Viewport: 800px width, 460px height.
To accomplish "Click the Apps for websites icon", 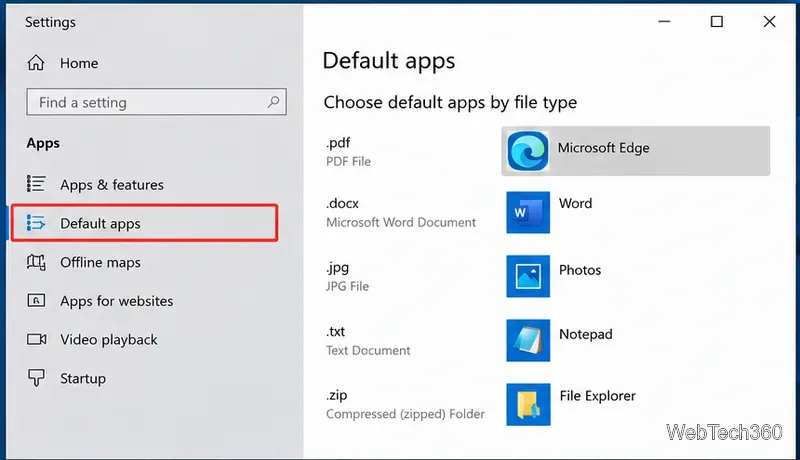I will tap(36, 300).
